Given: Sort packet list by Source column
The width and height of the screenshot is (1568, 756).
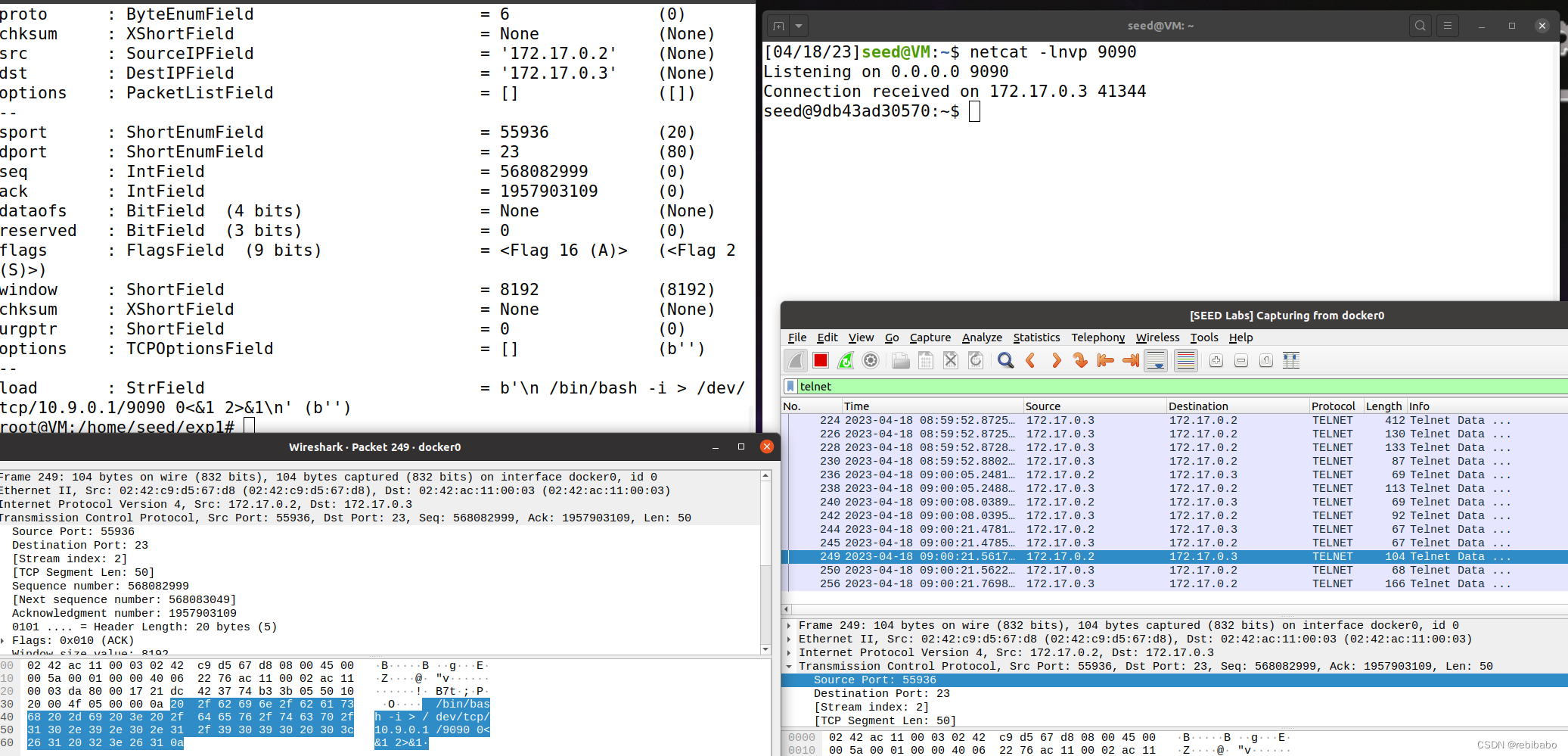Looking at the screenshot, I should tap(1094, 406).
